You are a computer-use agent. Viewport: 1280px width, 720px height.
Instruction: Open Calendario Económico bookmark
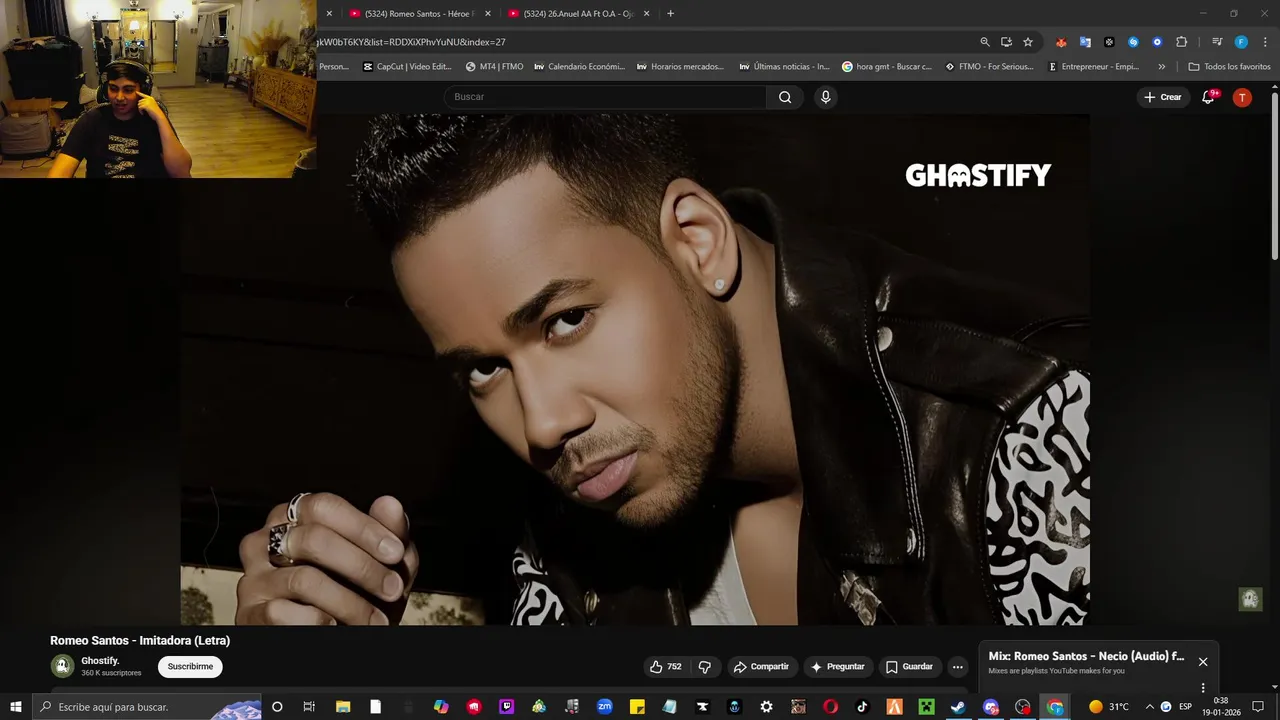[580, 66]
